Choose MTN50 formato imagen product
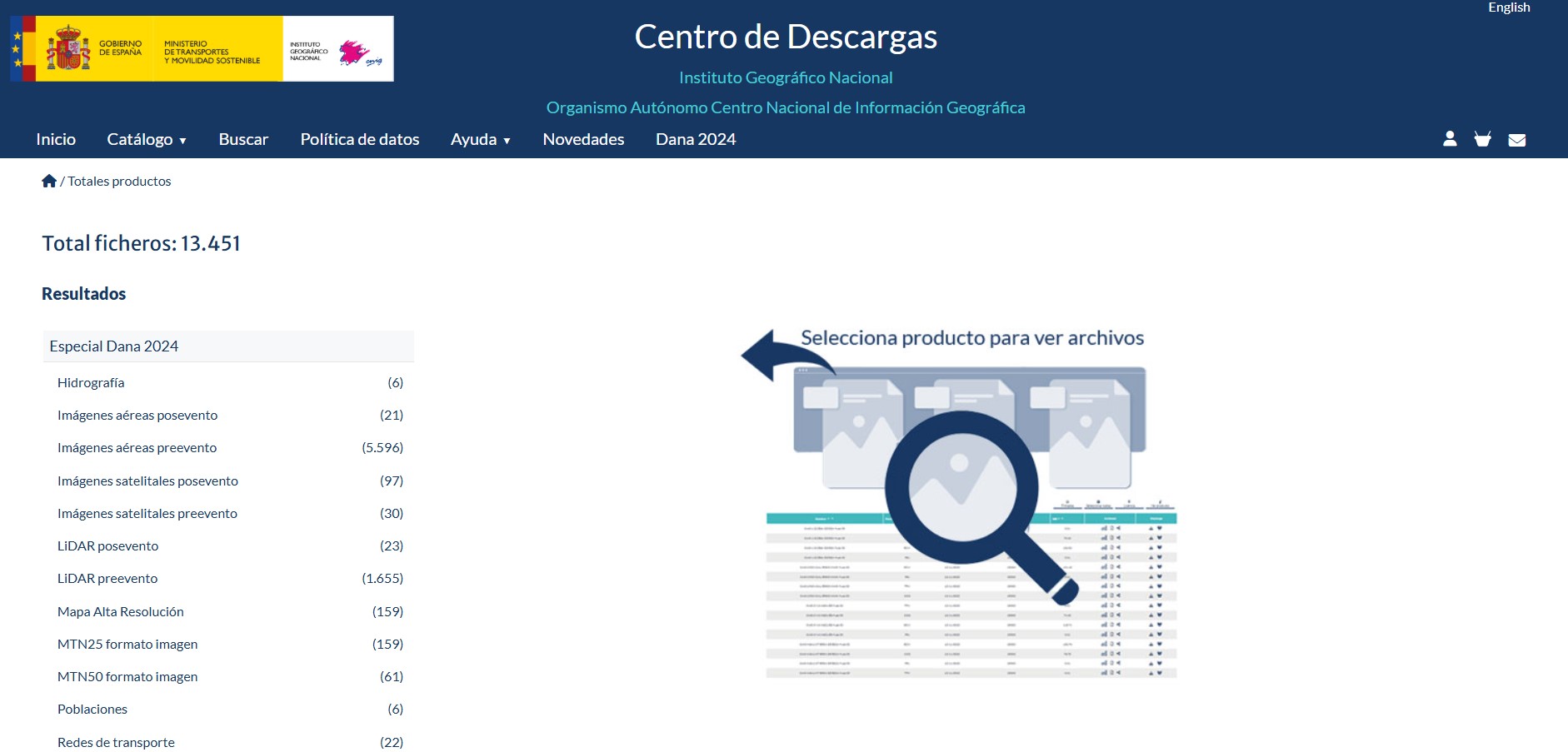 point(127,677)
